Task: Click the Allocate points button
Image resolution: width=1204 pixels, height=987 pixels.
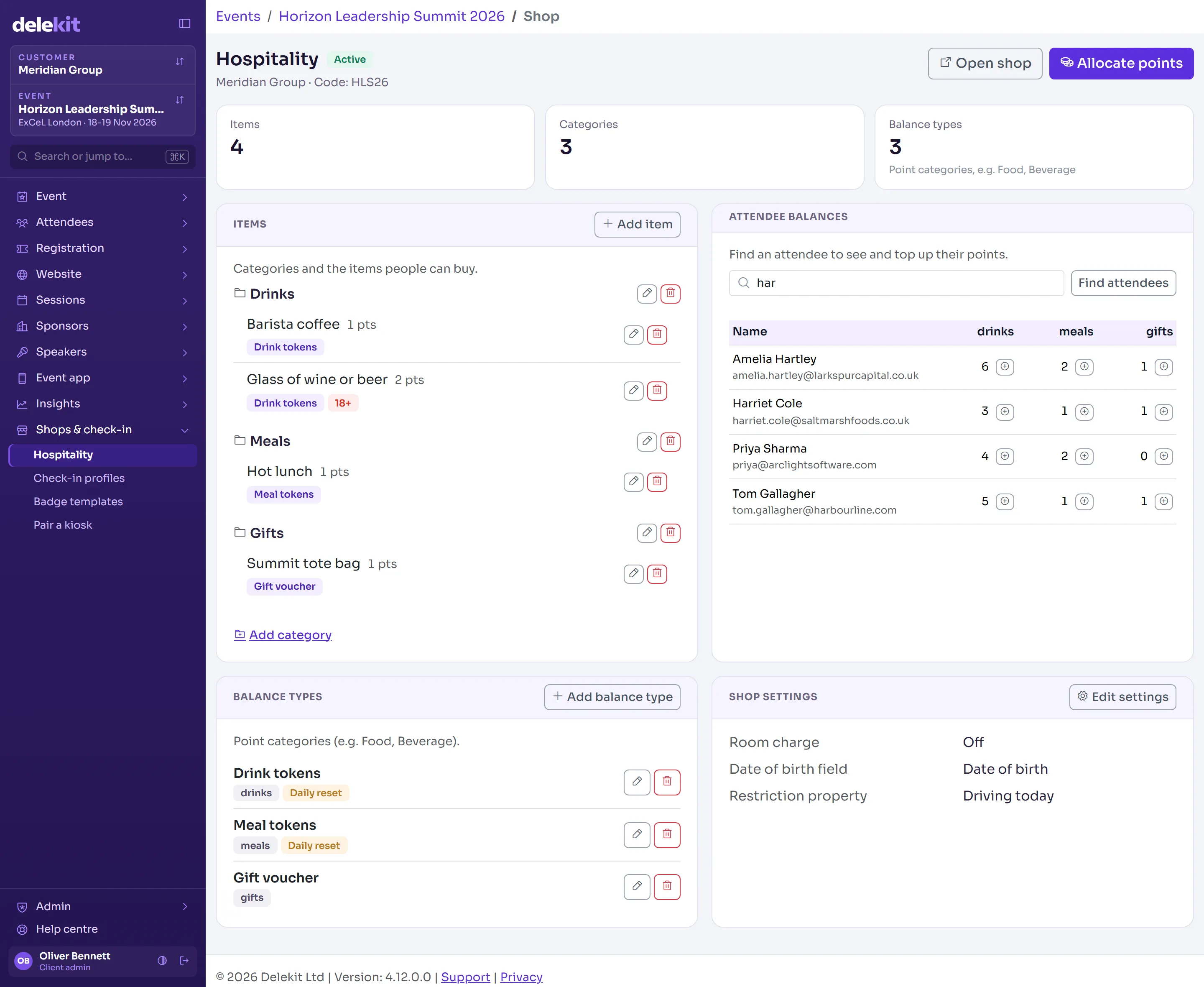Action: [1121, 63]
